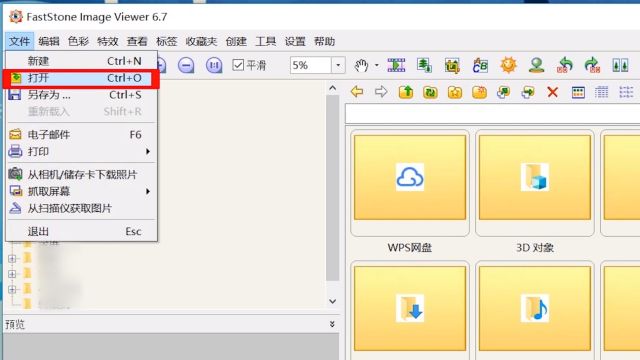The height and width of the screenshot is (360, 640).
Task: Switch to thumbnail view icon
Action: coord(578,92)
